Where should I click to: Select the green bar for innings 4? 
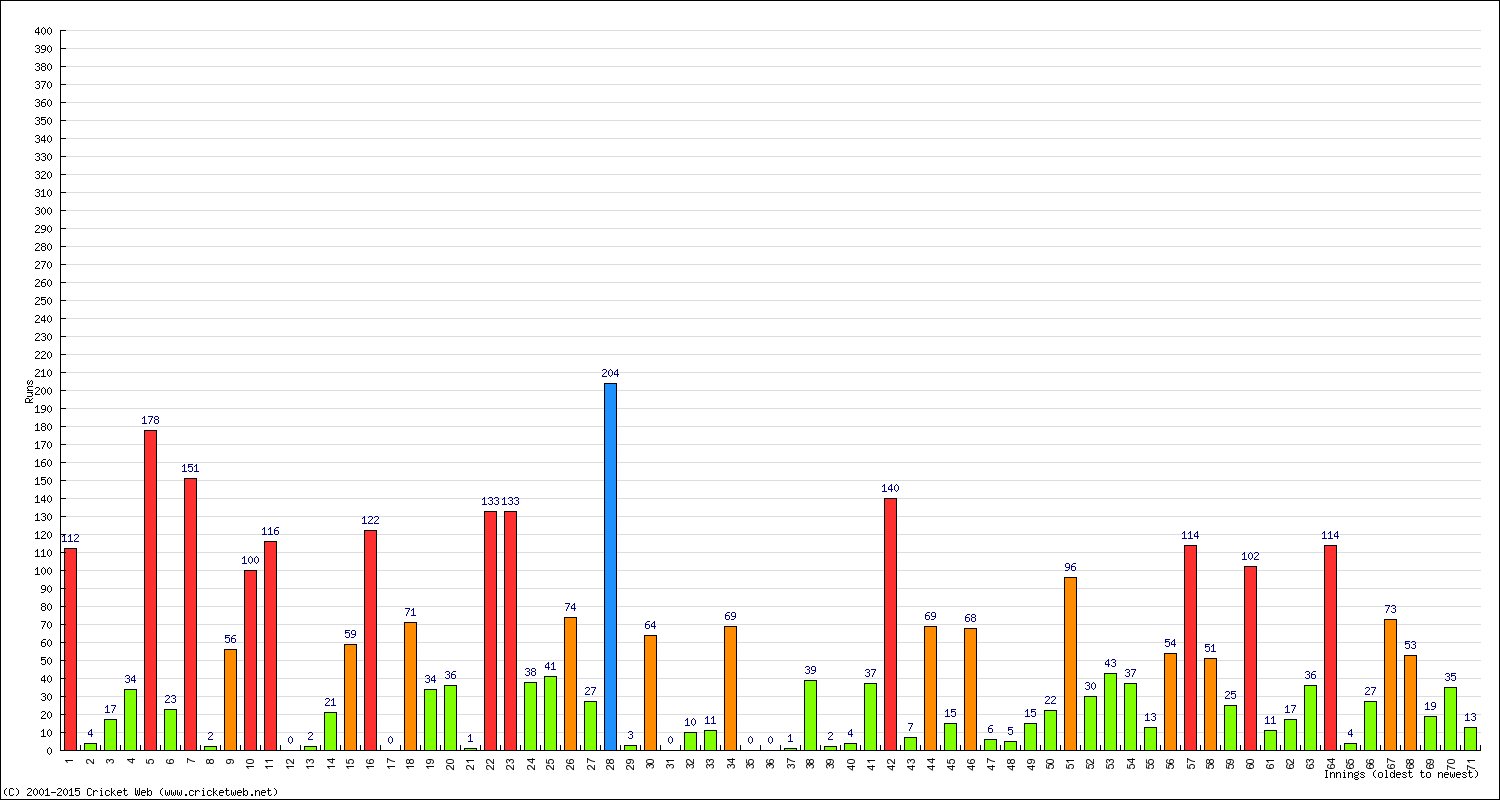(x=130, y=719)
